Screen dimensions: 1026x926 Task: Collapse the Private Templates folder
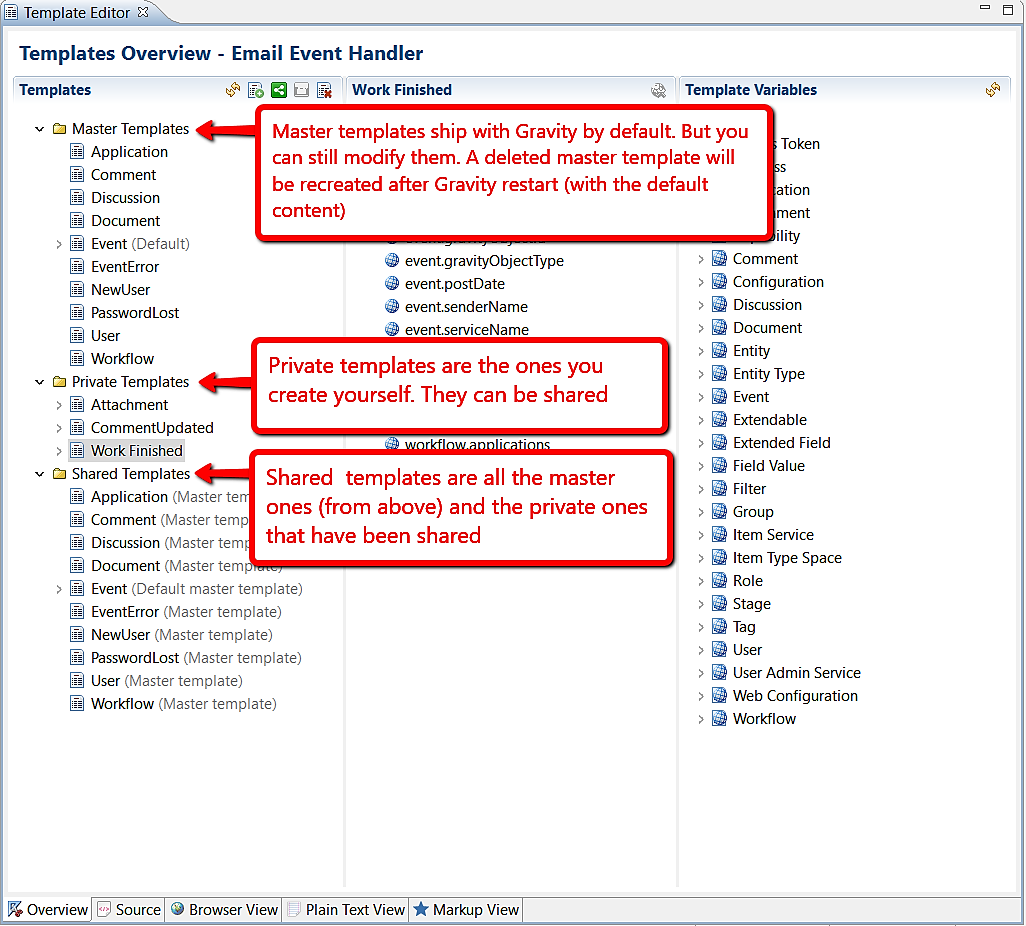point(40,382)
